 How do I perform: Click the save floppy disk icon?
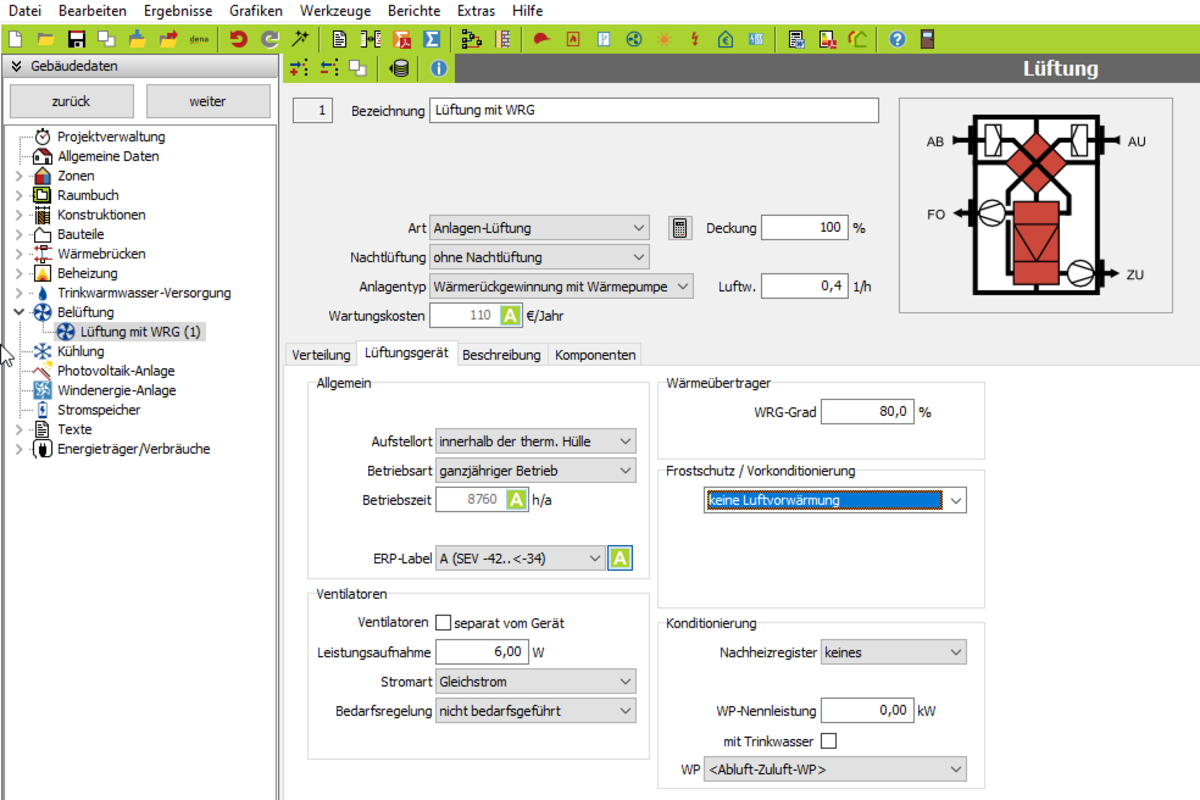(x=76, y=39)
